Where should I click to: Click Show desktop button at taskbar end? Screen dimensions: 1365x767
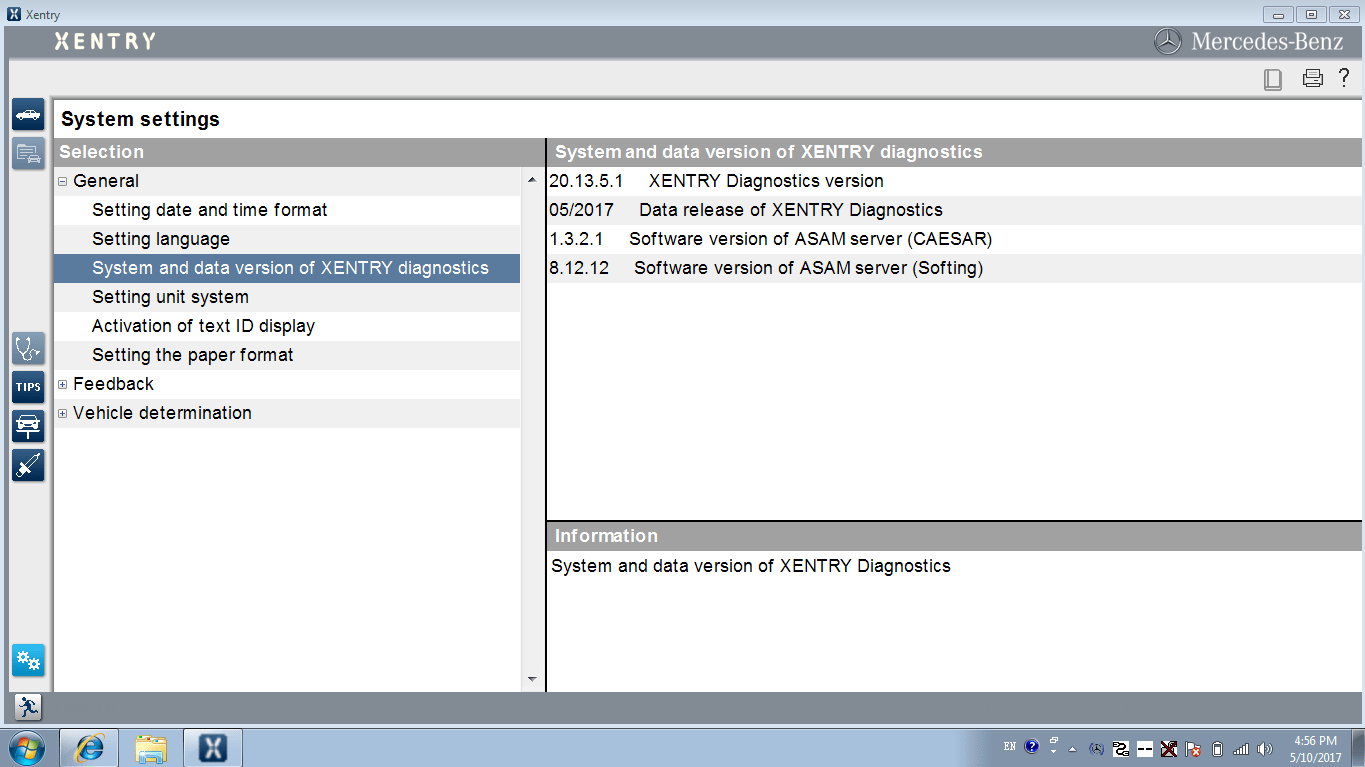pyautogui.click(x=1357, y=748)
